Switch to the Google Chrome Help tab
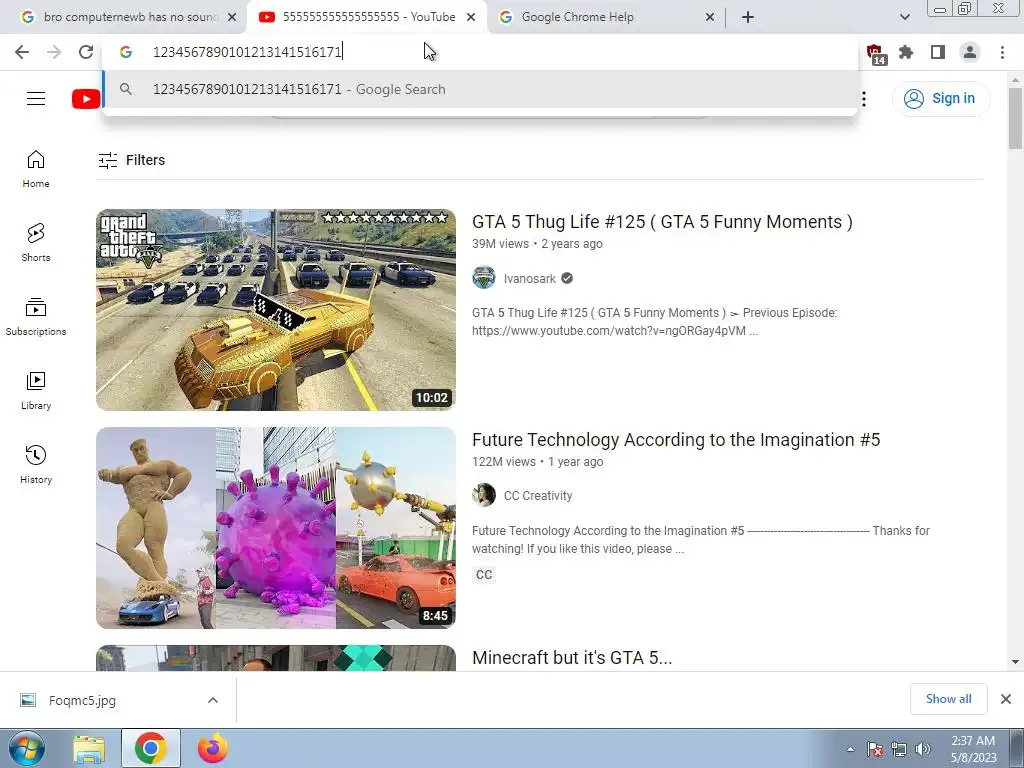The image size is (1024, 768). (577, 18)
